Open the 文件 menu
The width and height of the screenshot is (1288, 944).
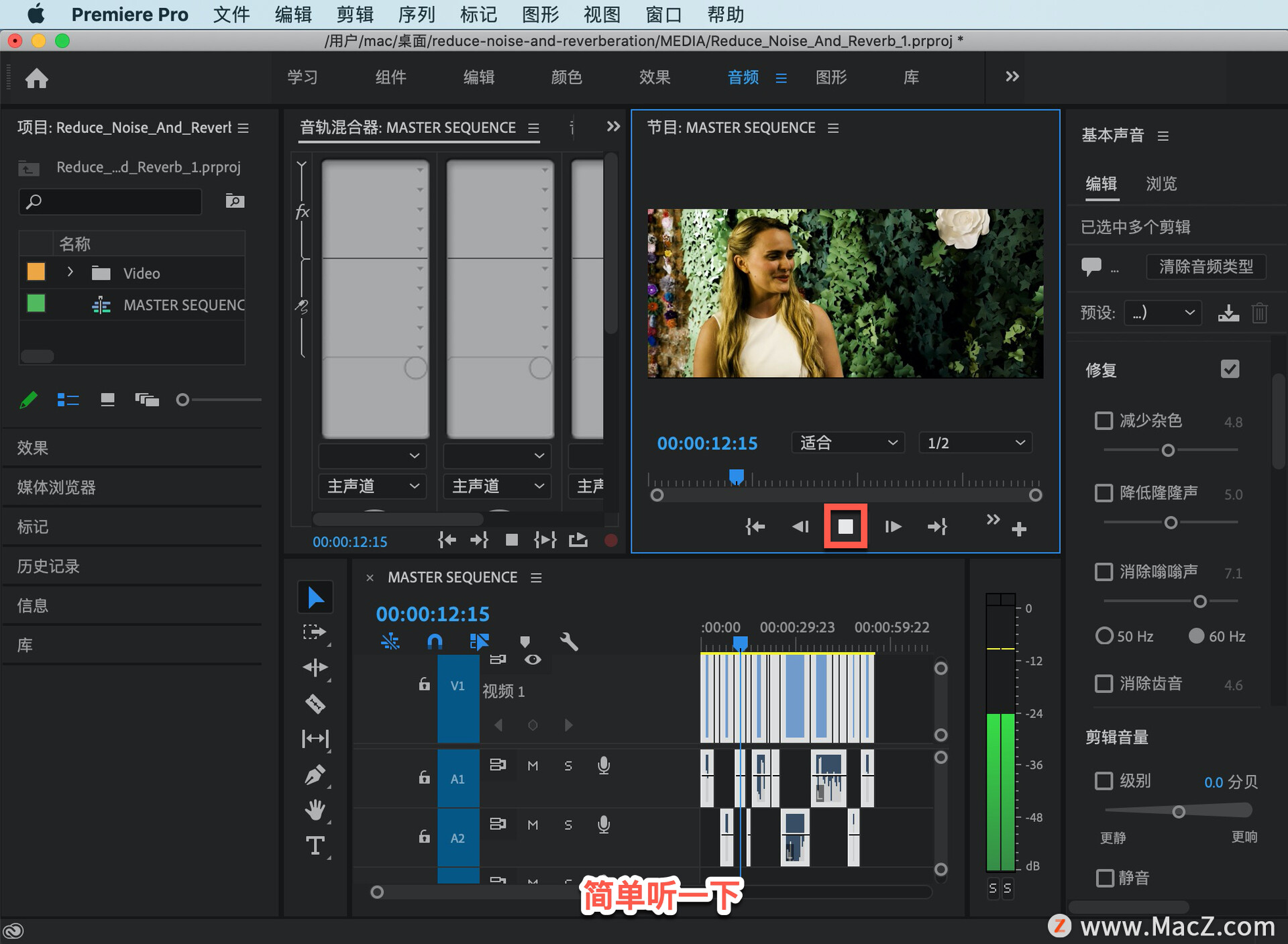pos(231,14)
